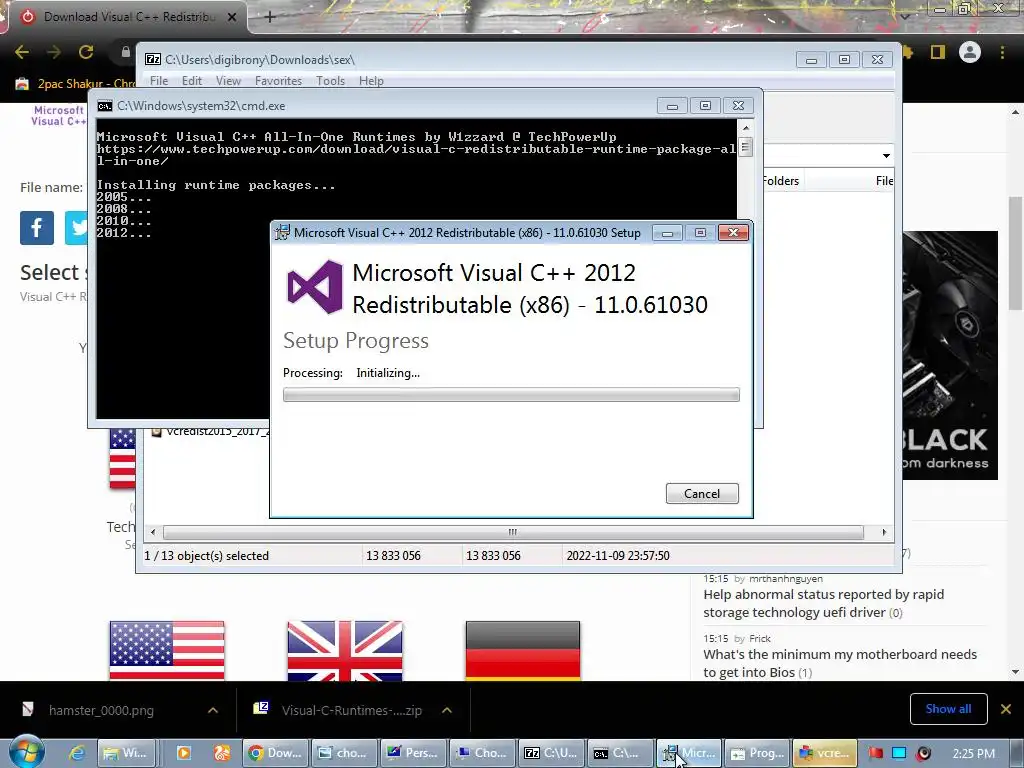The height and width of the screenshot is (768, 1024).
Task: Select the US flag download server
Action: tap(167, 650)
